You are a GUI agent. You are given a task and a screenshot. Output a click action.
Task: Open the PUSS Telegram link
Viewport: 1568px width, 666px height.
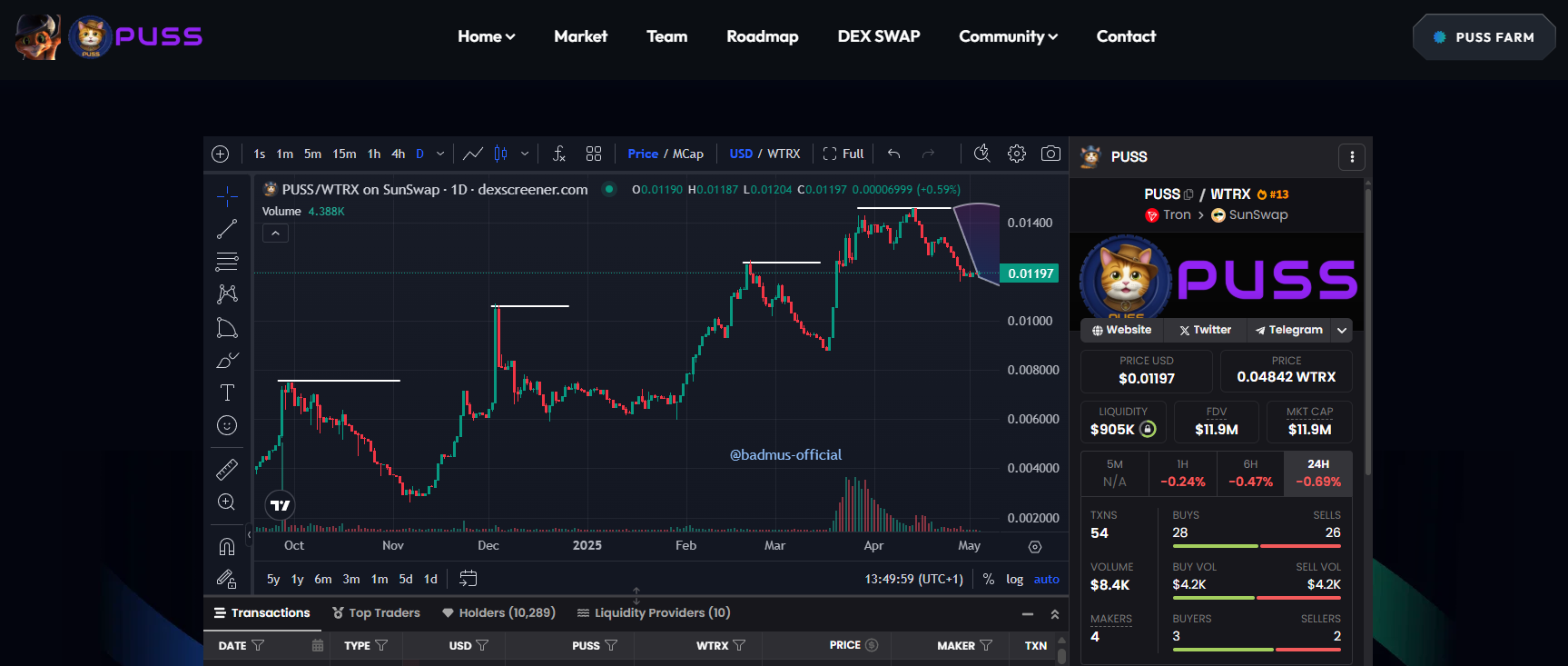[x=1288, y=331]
